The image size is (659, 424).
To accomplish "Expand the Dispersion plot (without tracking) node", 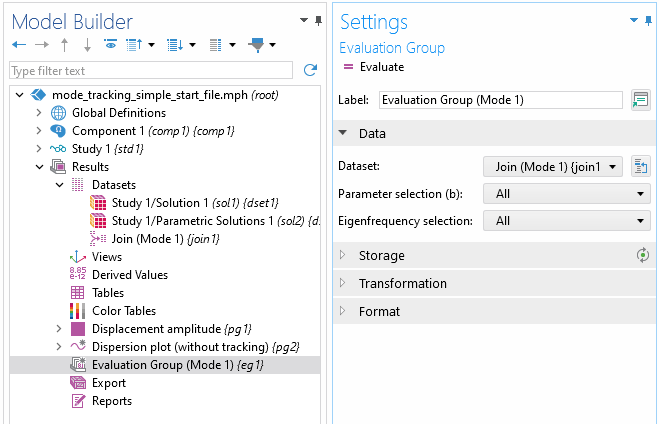I will [59, 347].
